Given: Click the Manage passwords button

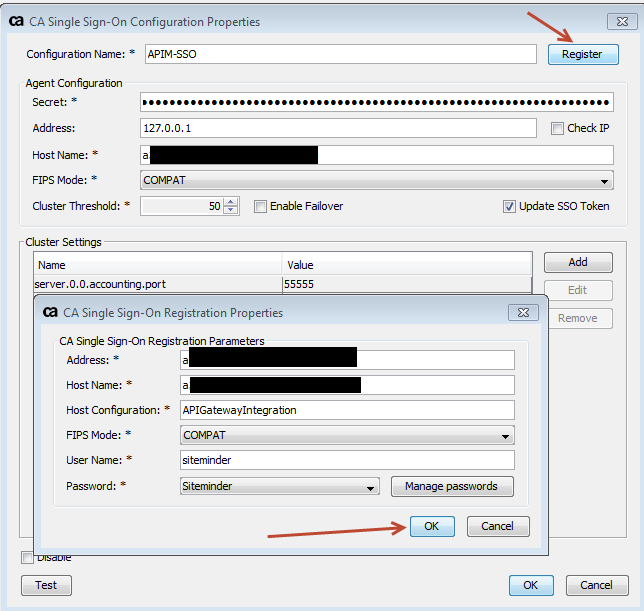Looking at the screenshot, I should click(452, 487).
